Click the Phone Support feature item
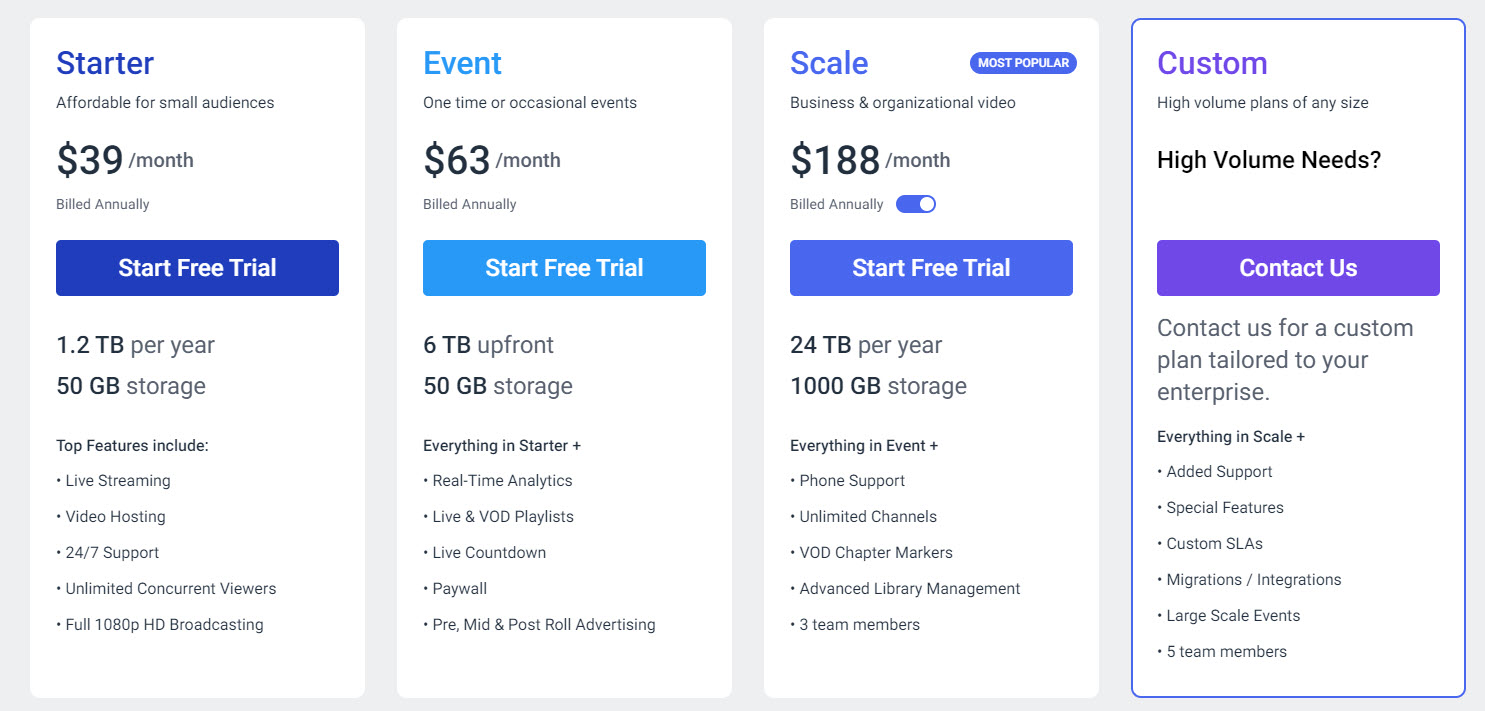The width and height of the screenshot is (1485, 711). point(852,481)
